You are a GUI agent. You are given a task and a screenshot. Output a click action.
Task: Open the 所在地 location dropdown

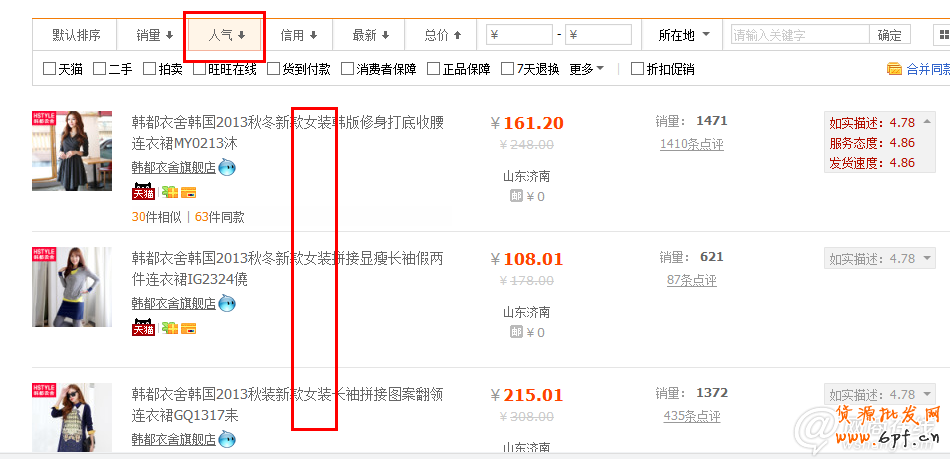point(683,35)
